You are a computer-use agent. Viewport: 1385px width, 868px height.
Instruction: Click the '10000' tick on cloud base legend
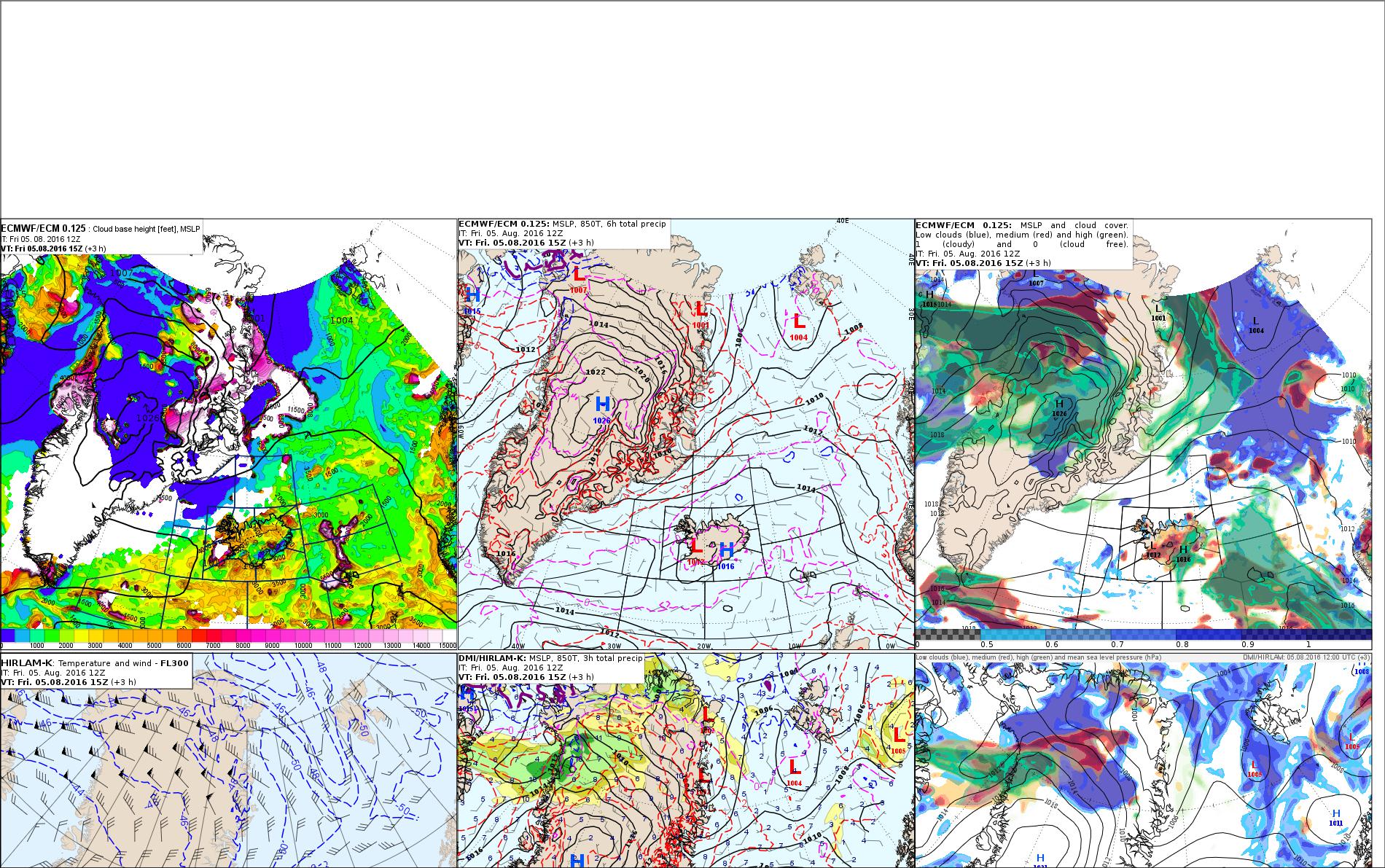tap(302, 646)
